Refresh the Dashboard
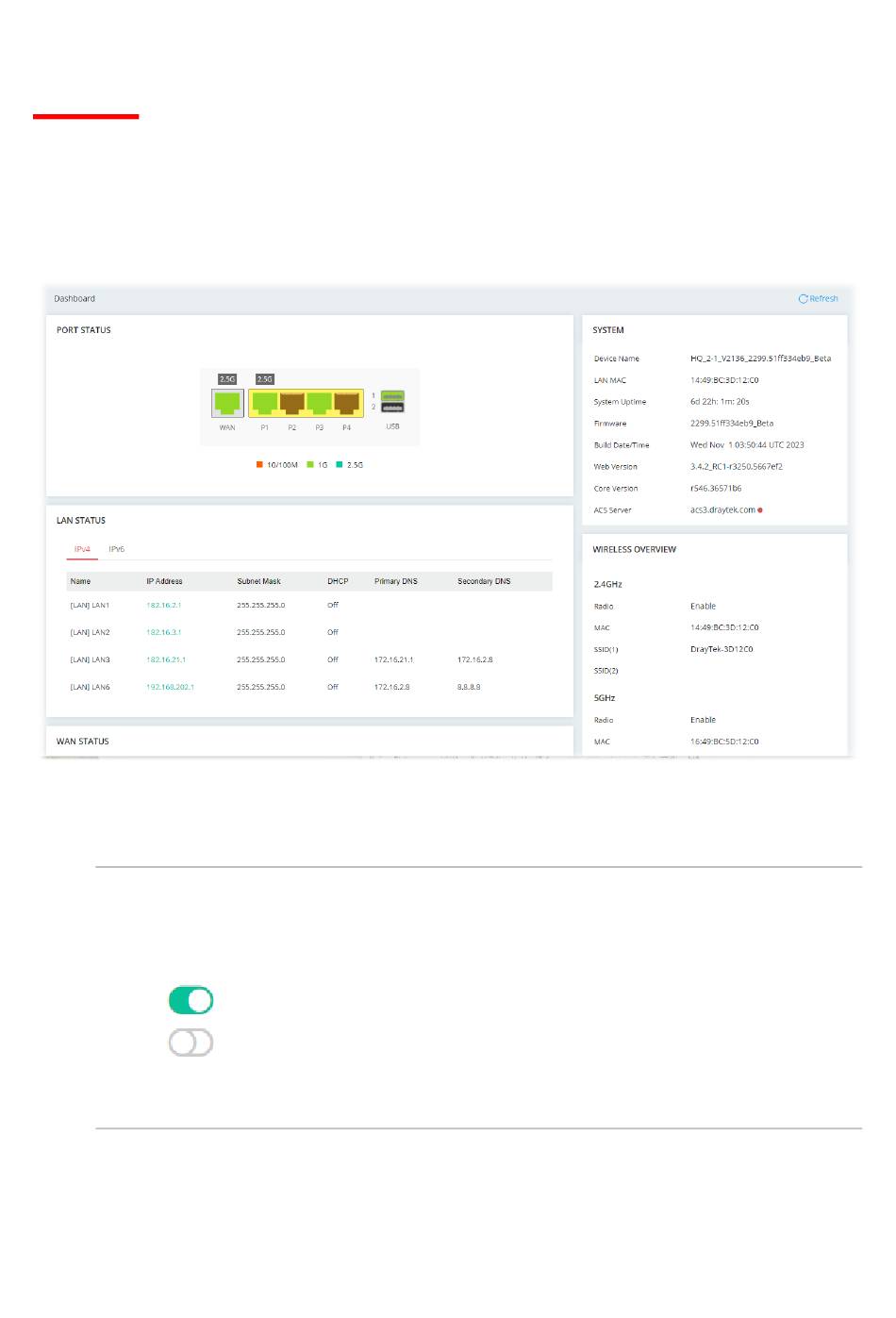The image size is (896, 1318). [819, 299]
